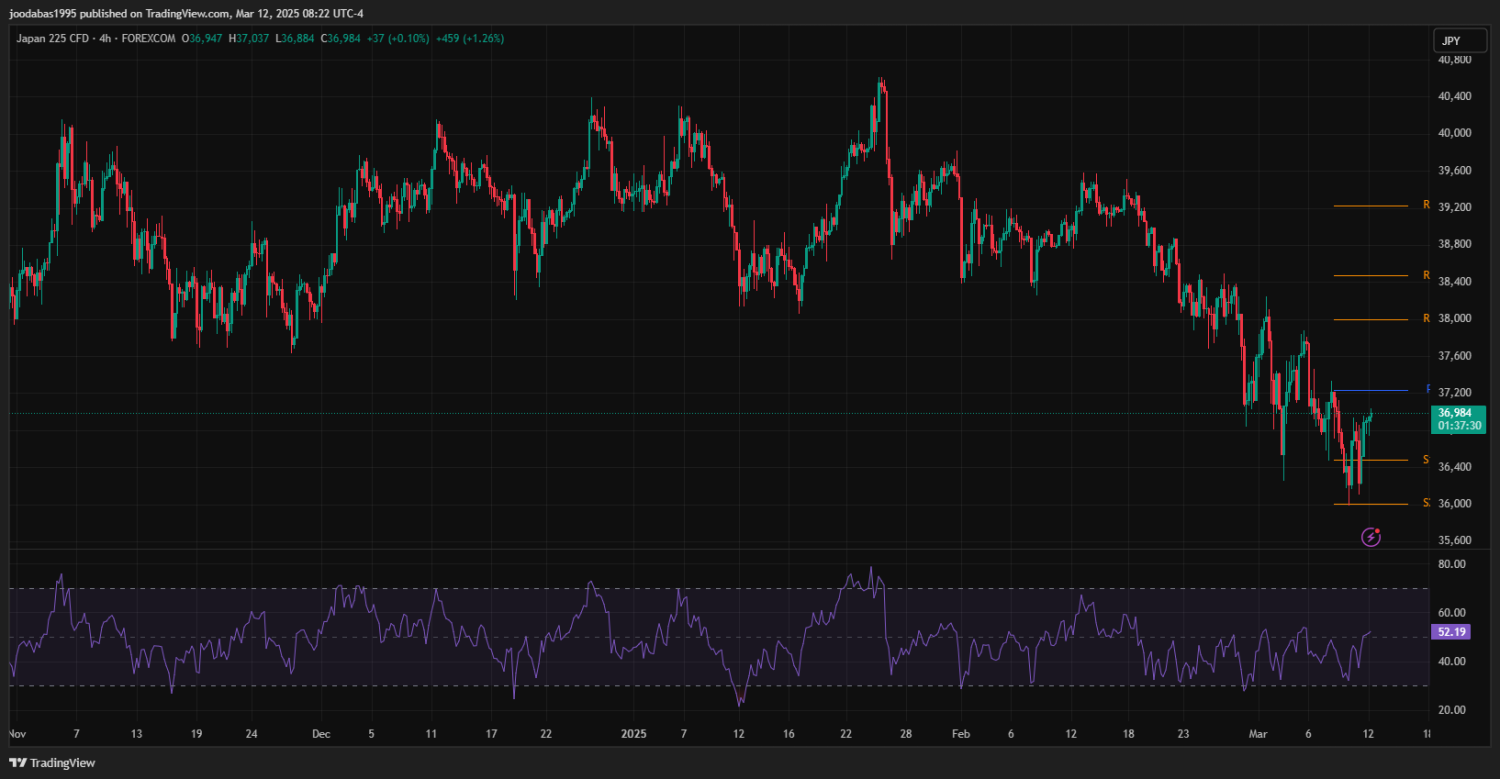Click the 40,800 price axis label
1500x779 pixels.
click(x=1454, y=59)
